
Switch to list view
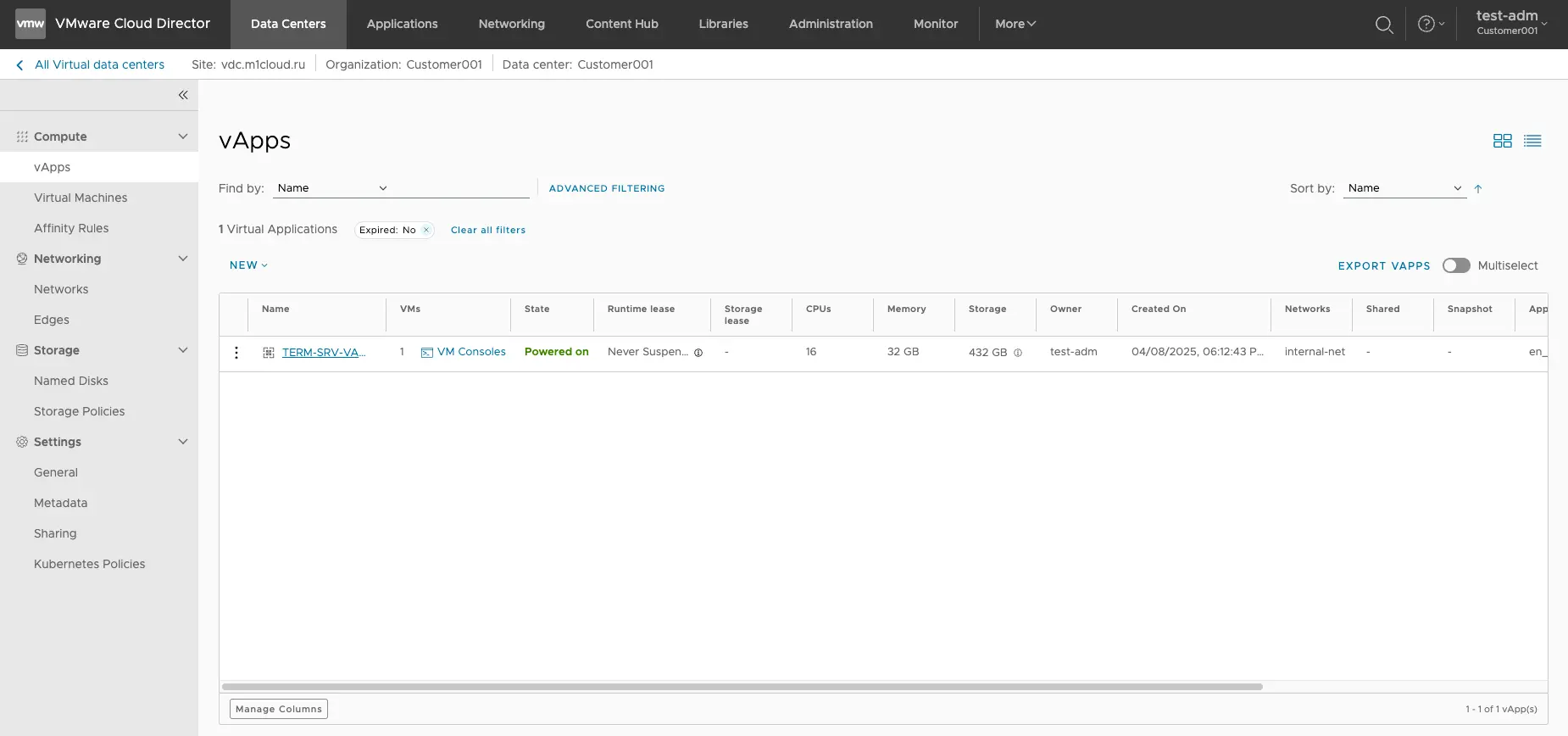(x=1532, y=141)
